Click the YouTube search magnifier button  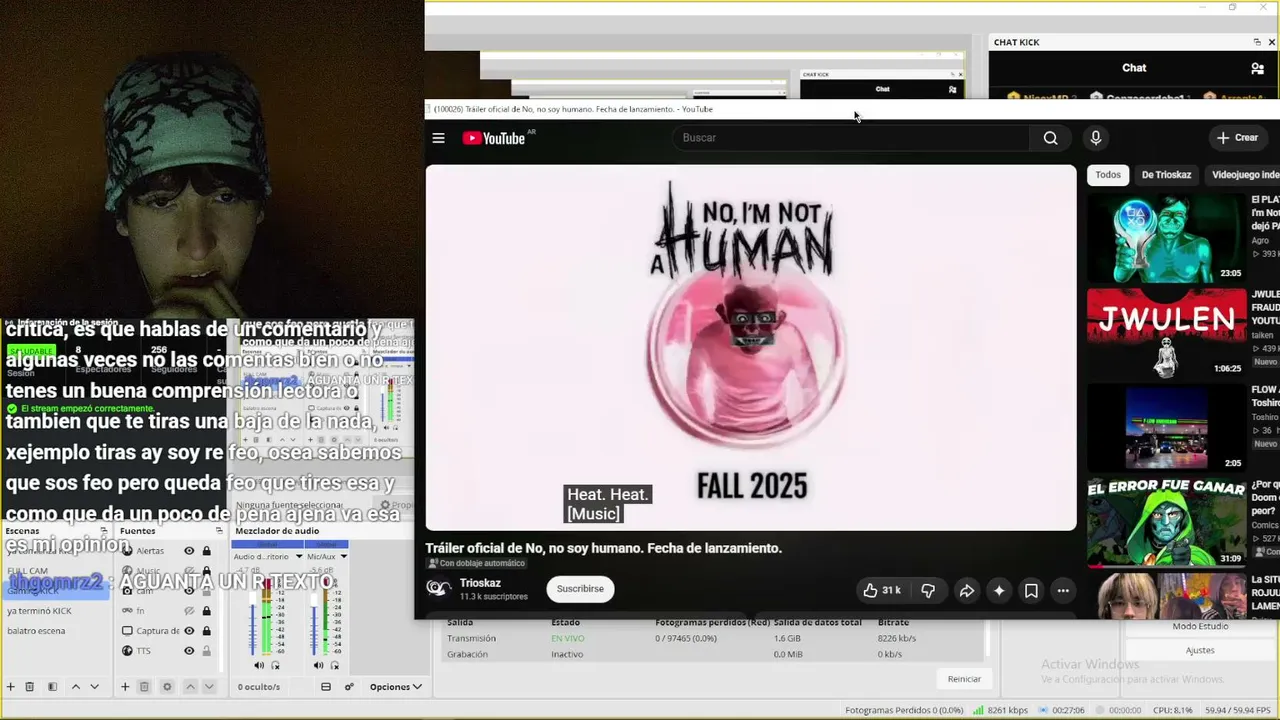(x=1050, y=138)
